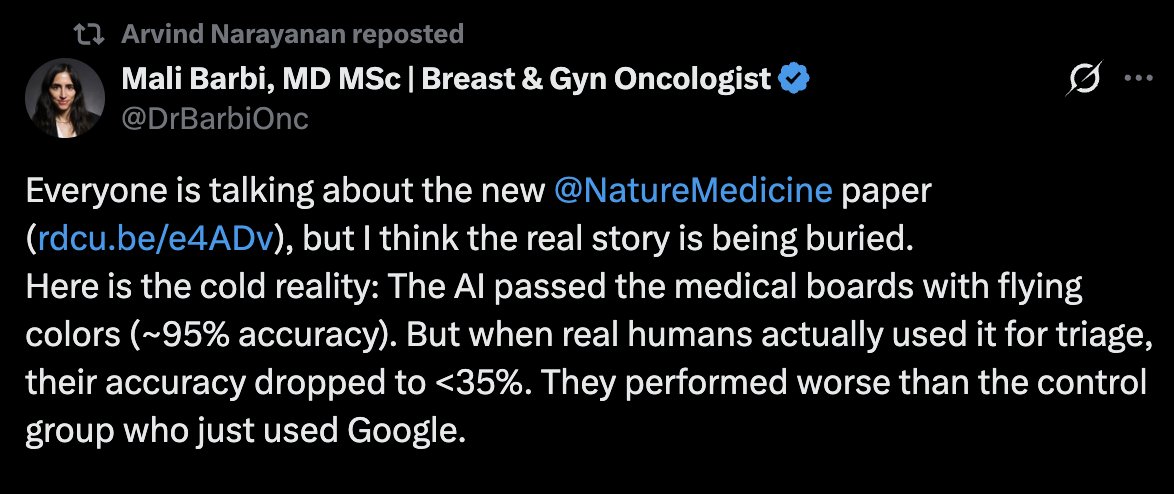1174x494 pixels.
Task: Click the display name Mali Barbi, MD MSc
Action: point(264,78)
